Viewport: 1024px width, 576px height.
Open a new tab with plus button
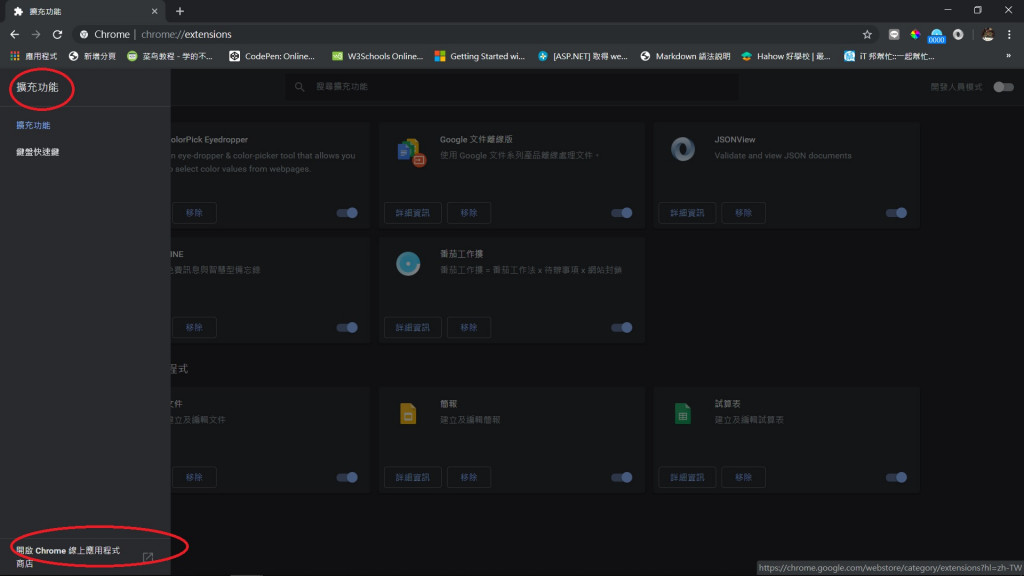[x=180, y=11]
